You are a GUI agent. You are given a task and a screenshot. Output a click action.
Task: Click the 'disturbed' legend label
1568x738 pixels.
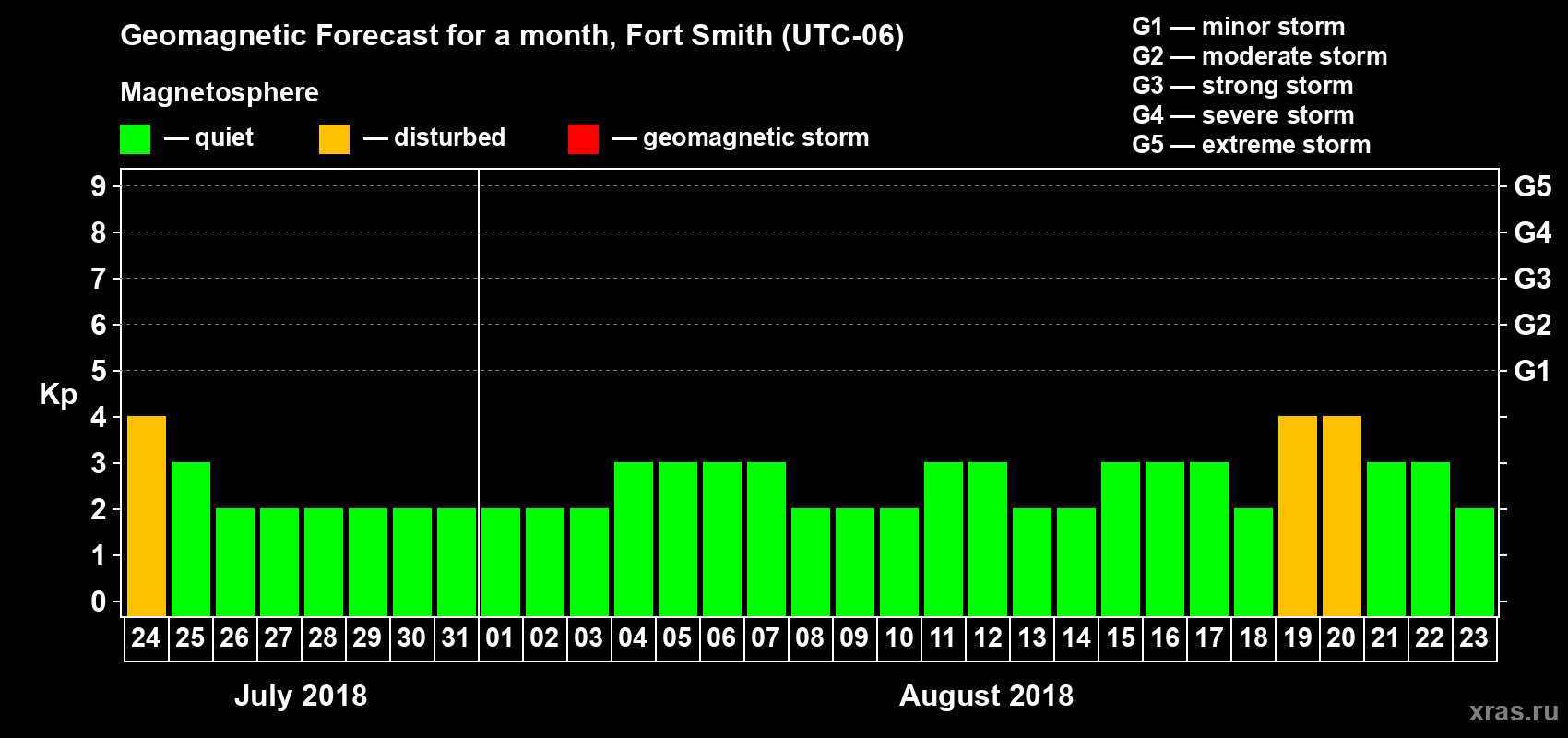click(x=449, y=137)
